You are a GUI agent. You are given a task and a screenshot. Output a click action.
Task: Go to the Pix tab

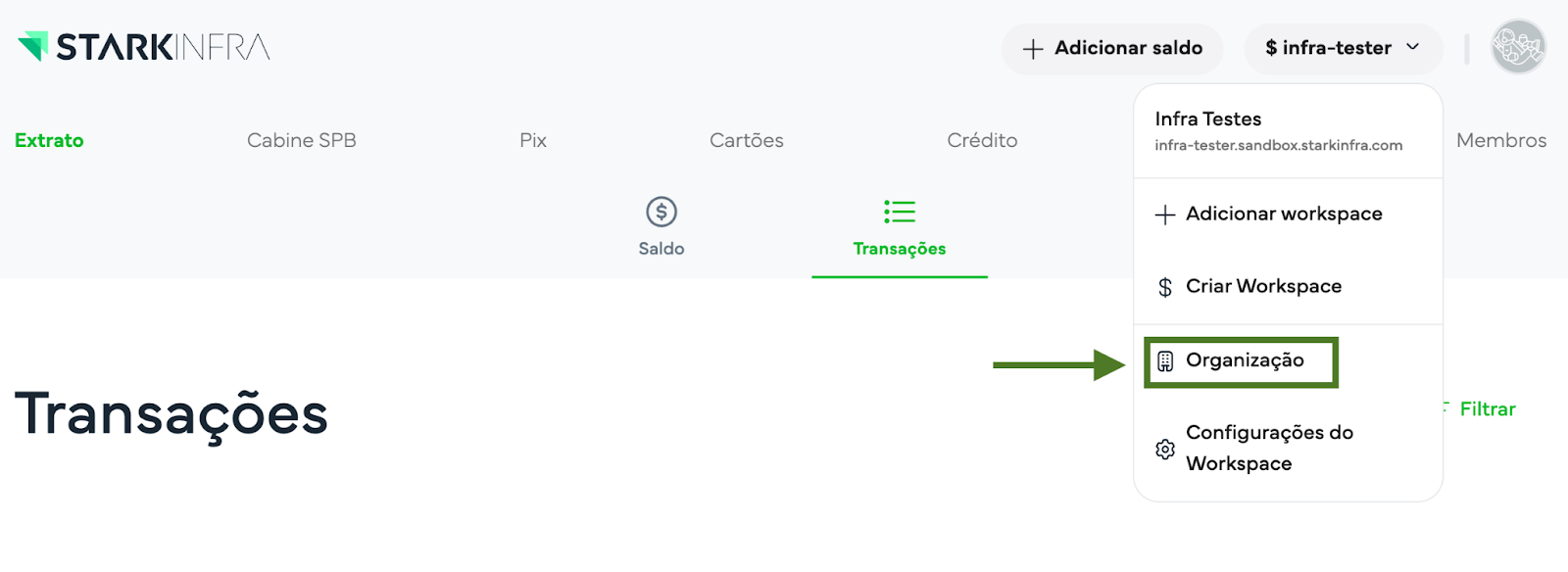coord(533,140)
